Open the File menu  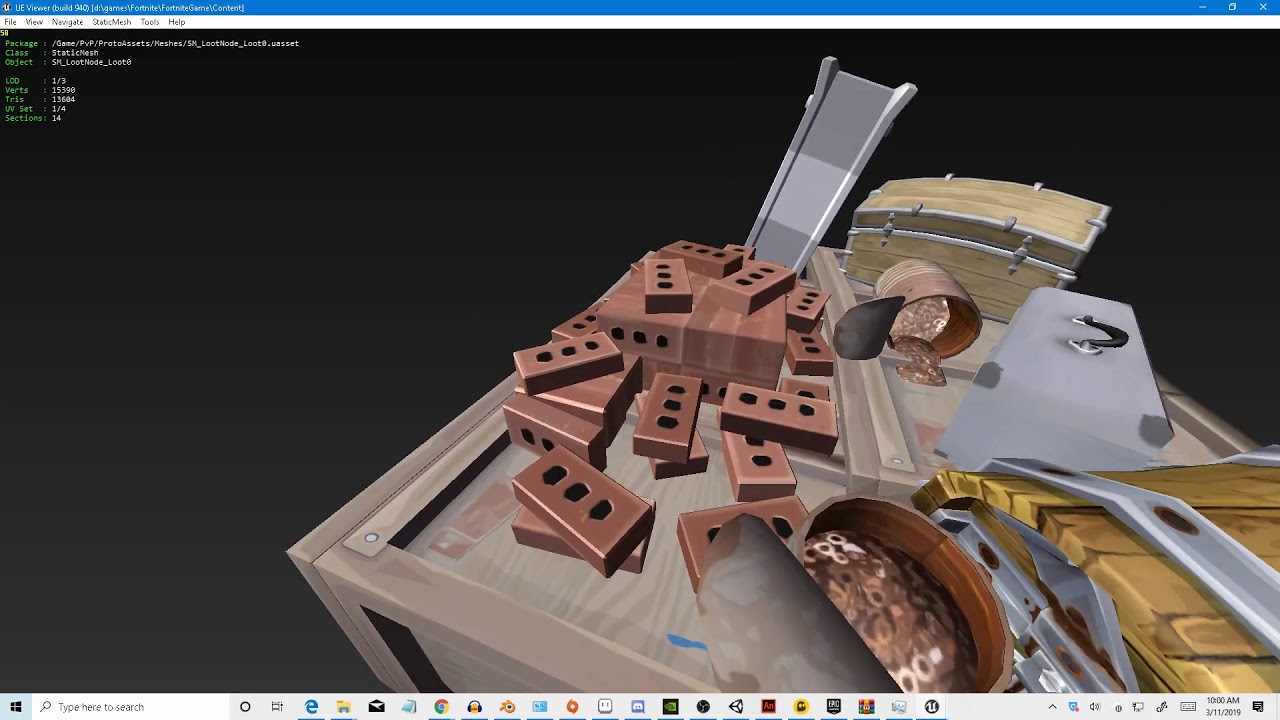pos(10,22)
